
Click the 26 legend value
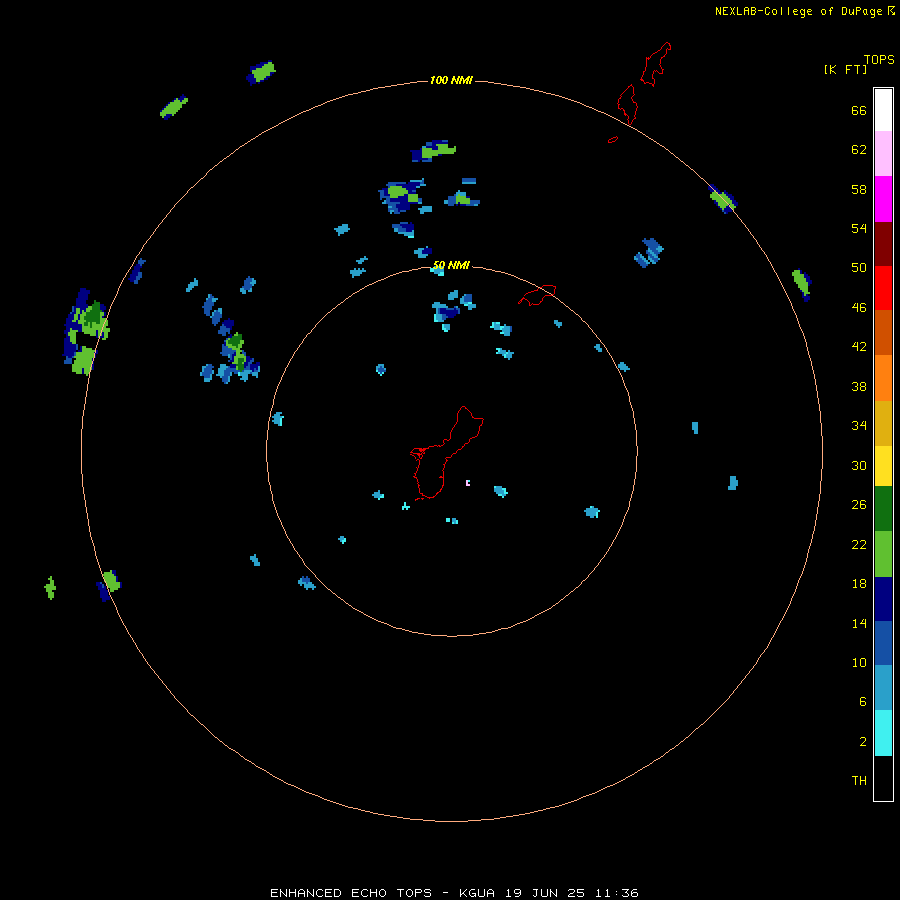859,505
